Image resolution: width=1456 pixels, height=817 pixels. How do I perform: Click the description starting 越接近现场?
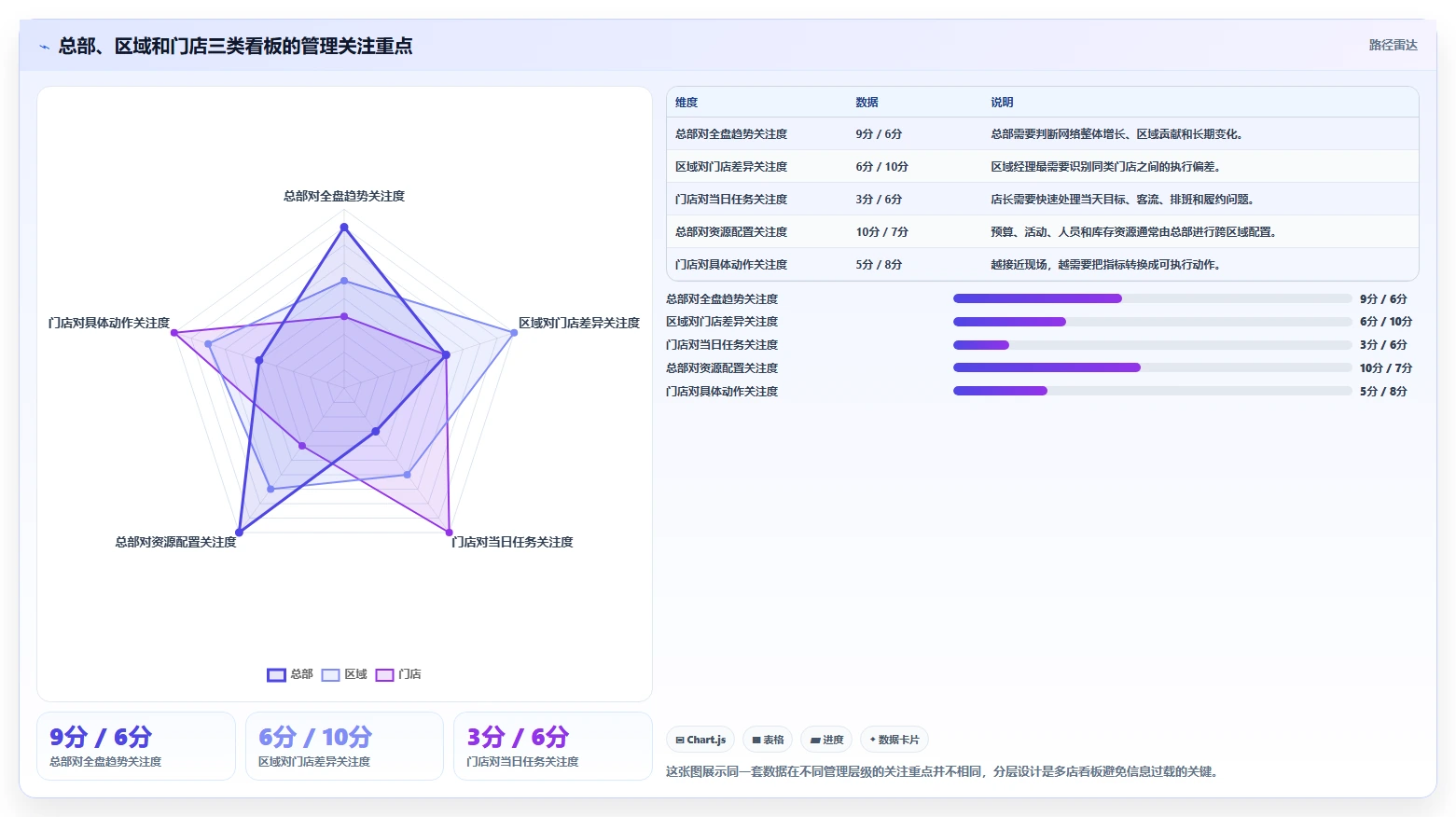pyautogui.click(x=1105, y=265)
